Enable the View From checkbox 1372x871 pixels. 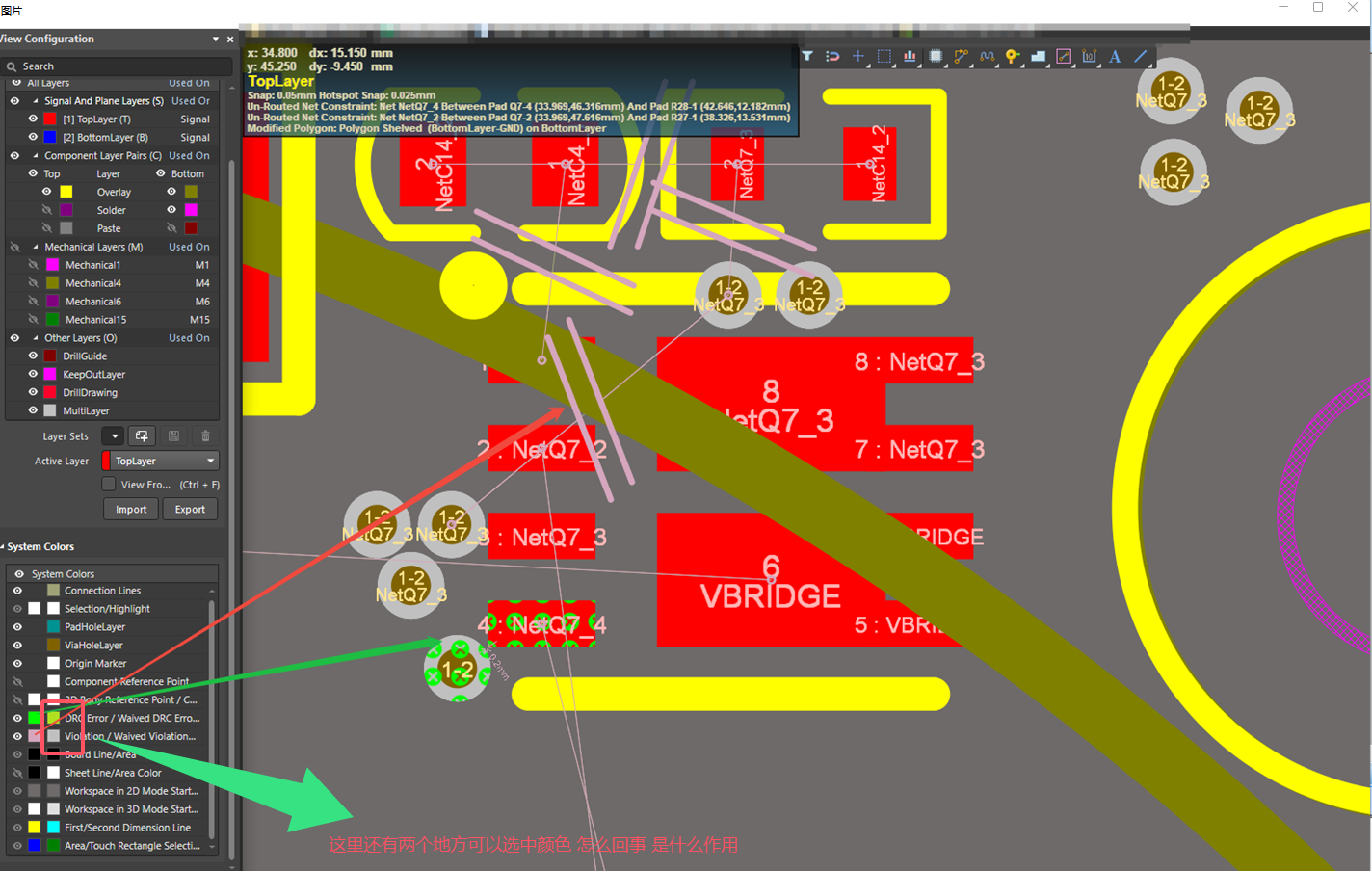[x=109, y=485]
